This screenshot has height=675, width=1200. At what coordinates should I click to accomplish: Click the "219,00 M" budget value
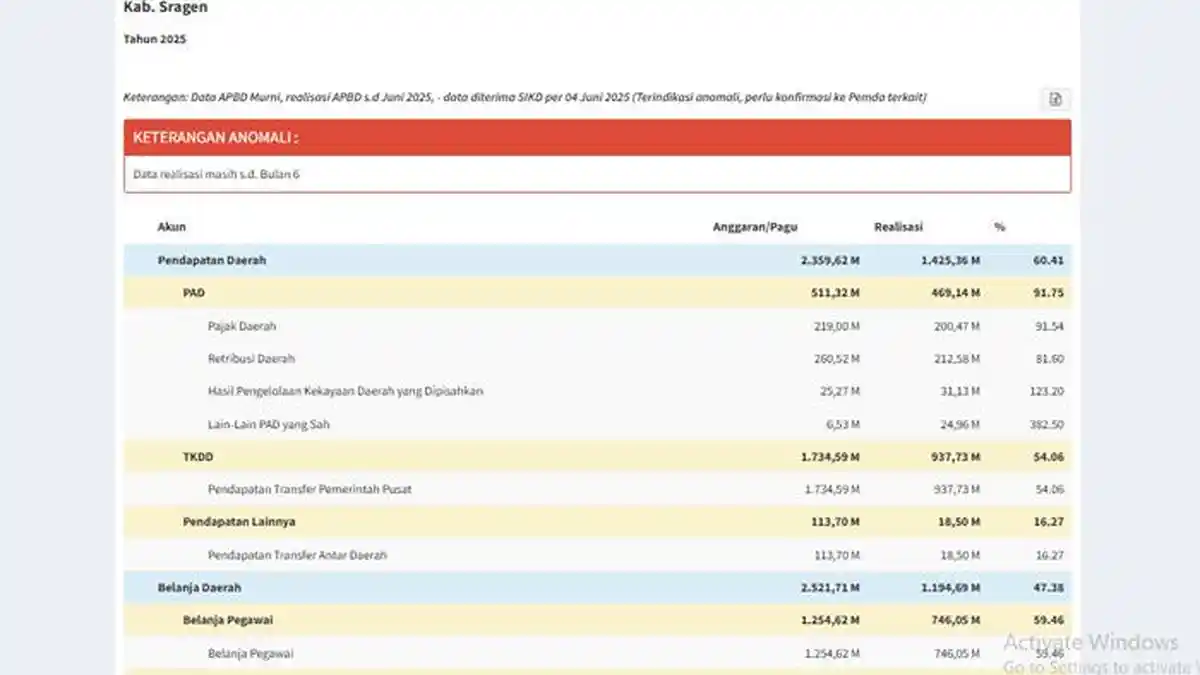[x=838, y=326]
